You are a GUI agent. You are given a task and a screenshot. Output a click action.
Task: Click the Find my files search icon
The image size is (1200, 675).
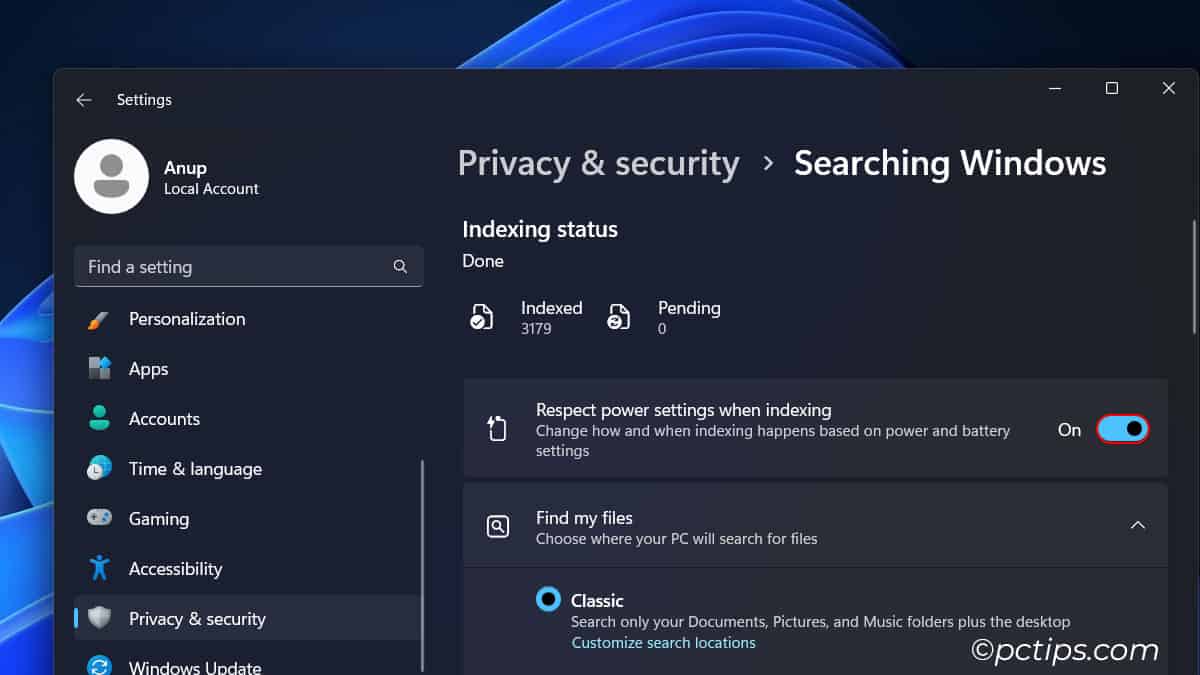(x=497, y=526)
